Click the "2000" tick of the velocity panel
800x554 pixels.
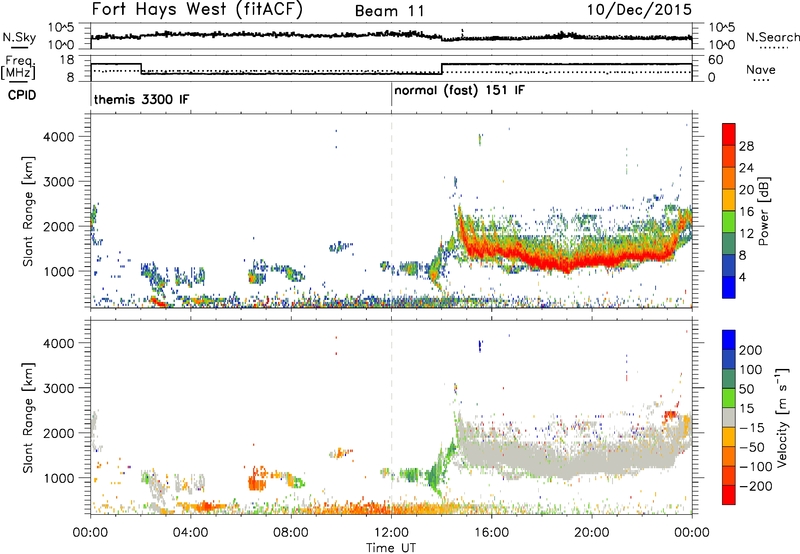click(58, 433)
